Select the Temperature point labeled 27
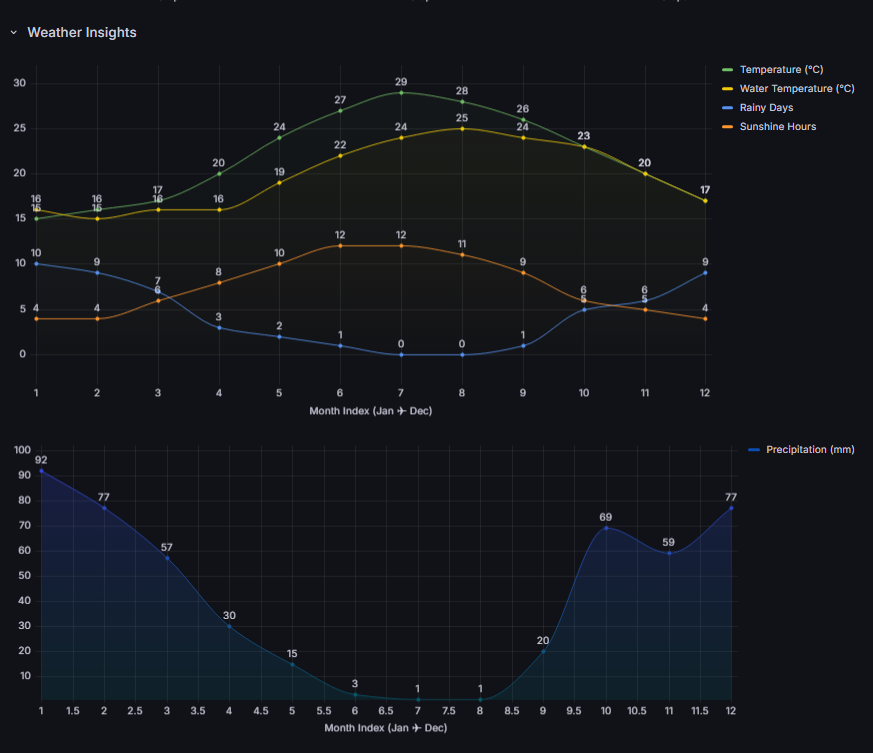 340,110
